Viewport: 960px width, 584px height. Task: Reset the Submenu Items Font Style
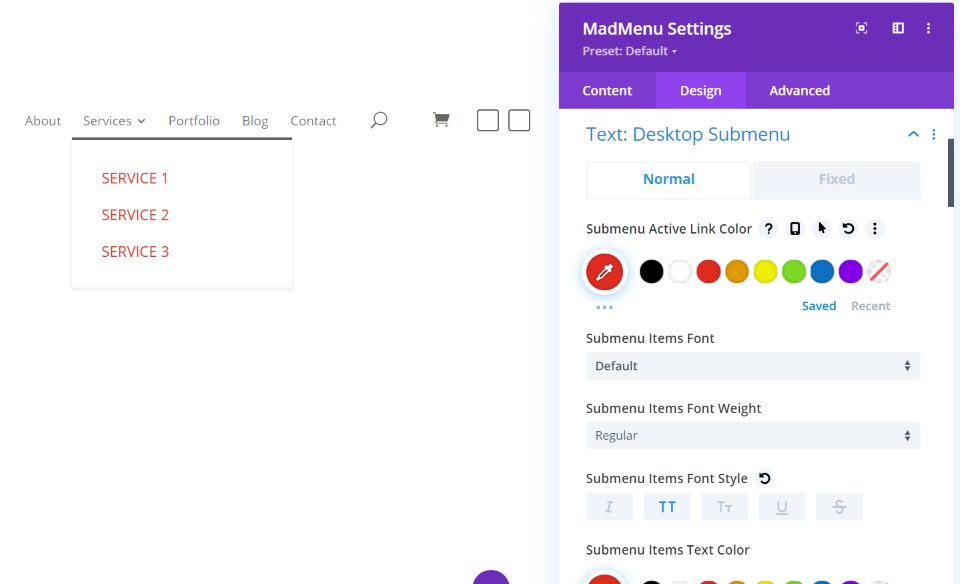(765, 478)
